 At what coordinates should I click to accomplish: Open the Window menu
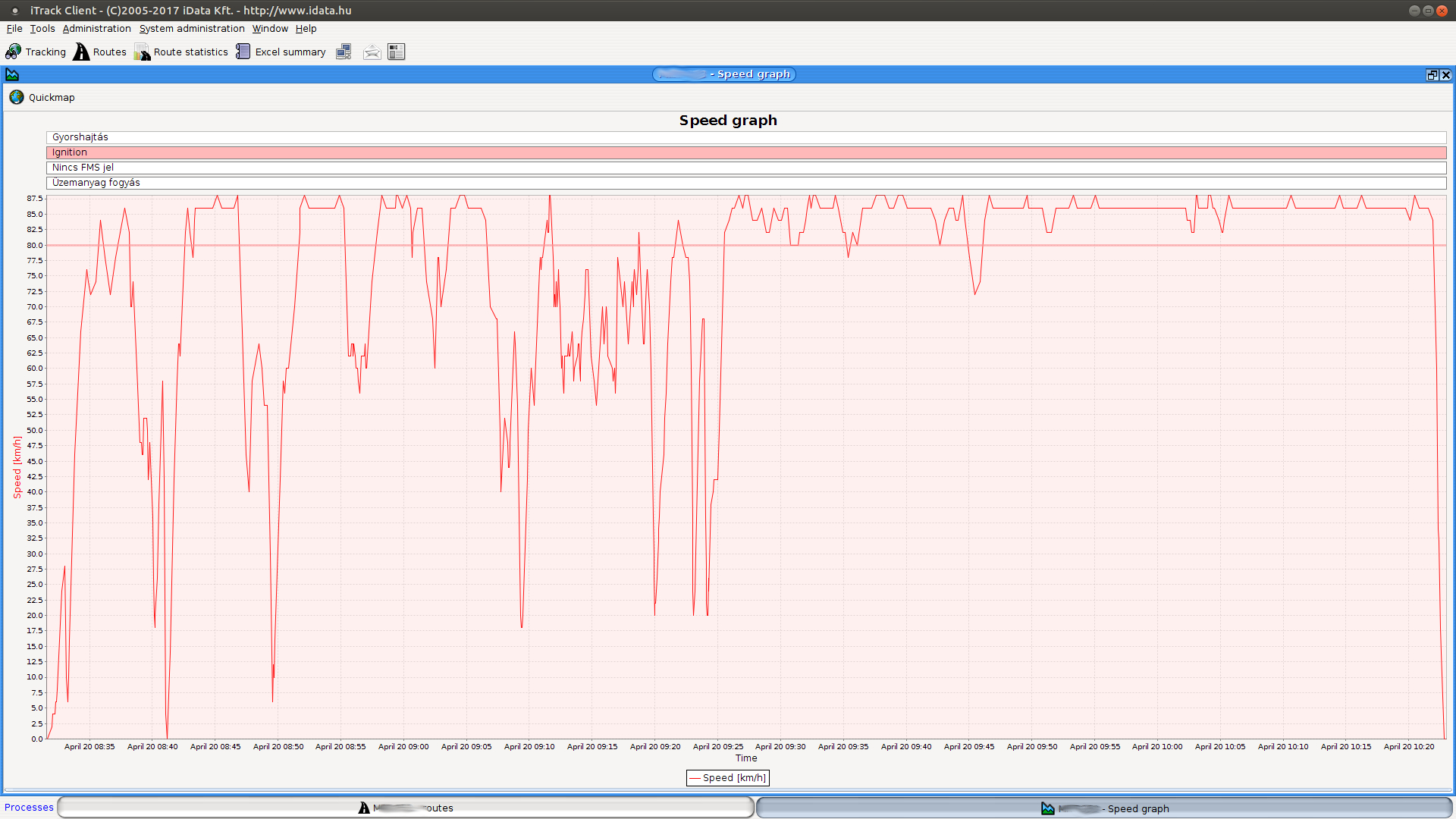pyautogui.click(x=270, y=29)
